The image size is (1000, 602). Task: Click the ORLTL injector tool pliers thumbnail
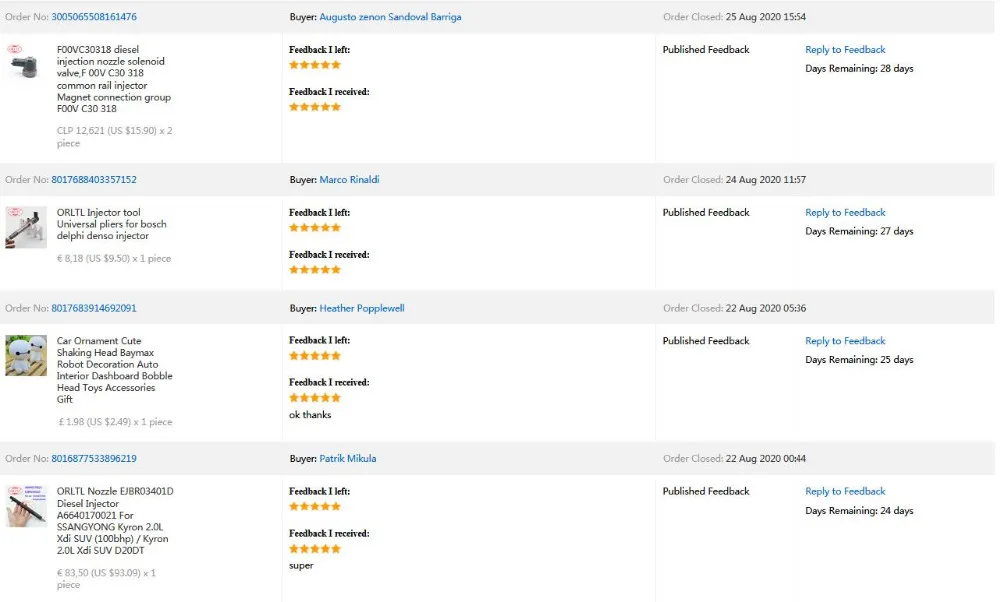25,227
